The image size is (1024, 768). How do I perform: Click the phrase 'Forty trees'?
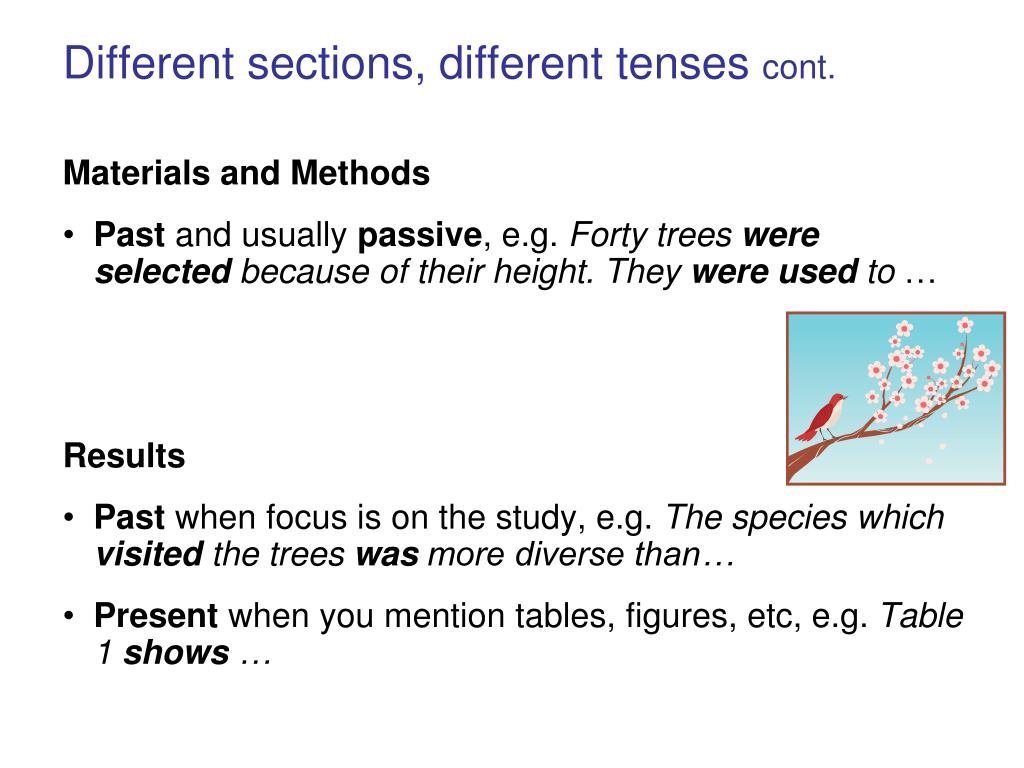[x=650, y=235]
